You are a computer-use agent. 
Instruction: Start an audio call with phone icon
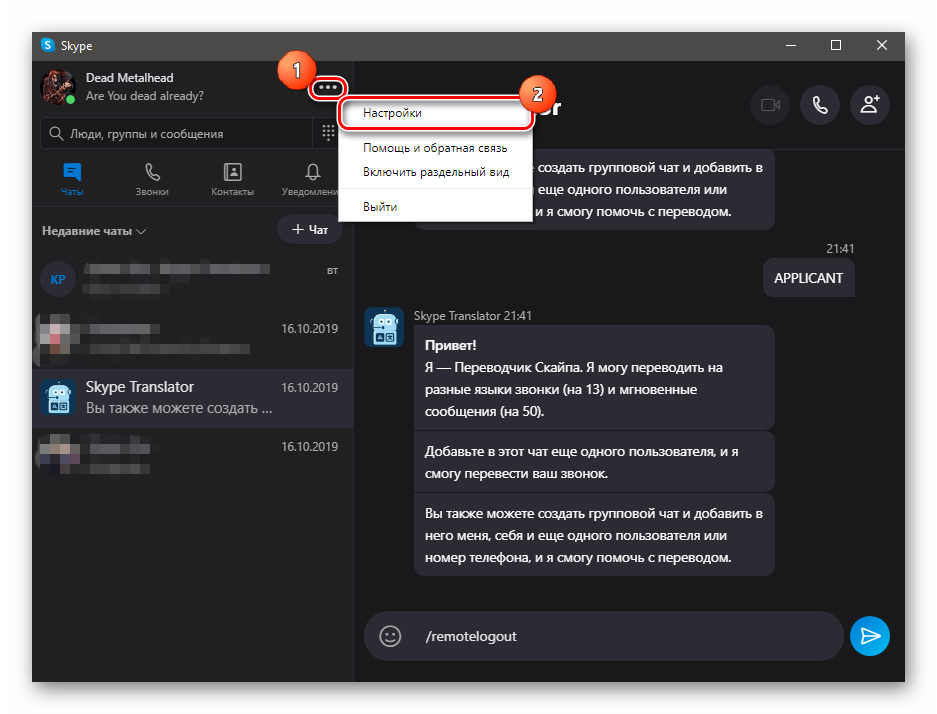(x=820, y=105)
